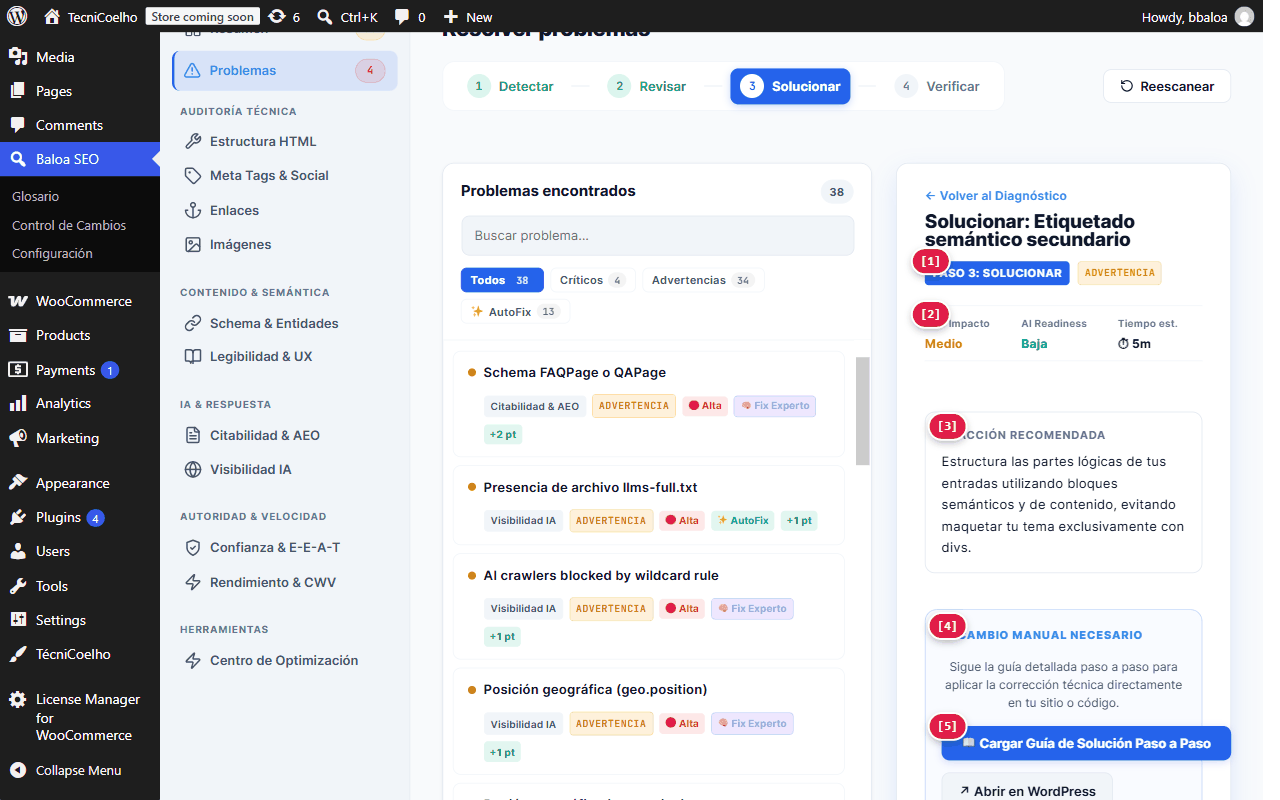Click the book icon beside Legibilidad & UX
This screenshot has height=800, width=1280.
pos(193,356)
